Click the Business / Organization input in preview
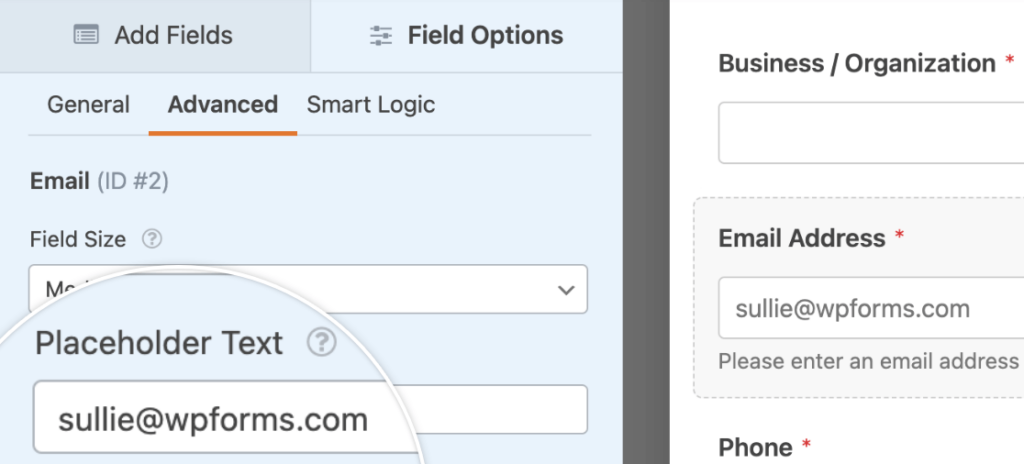This screenshot has width=1024, height=464. 871,133
